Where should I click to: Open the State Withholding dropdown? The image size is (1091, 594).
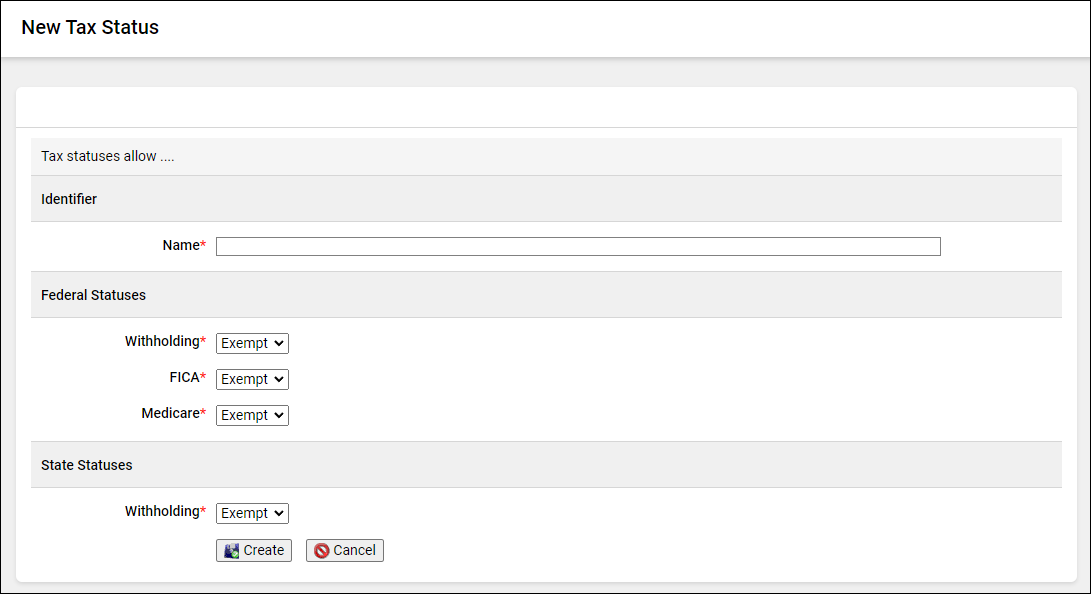252,513
